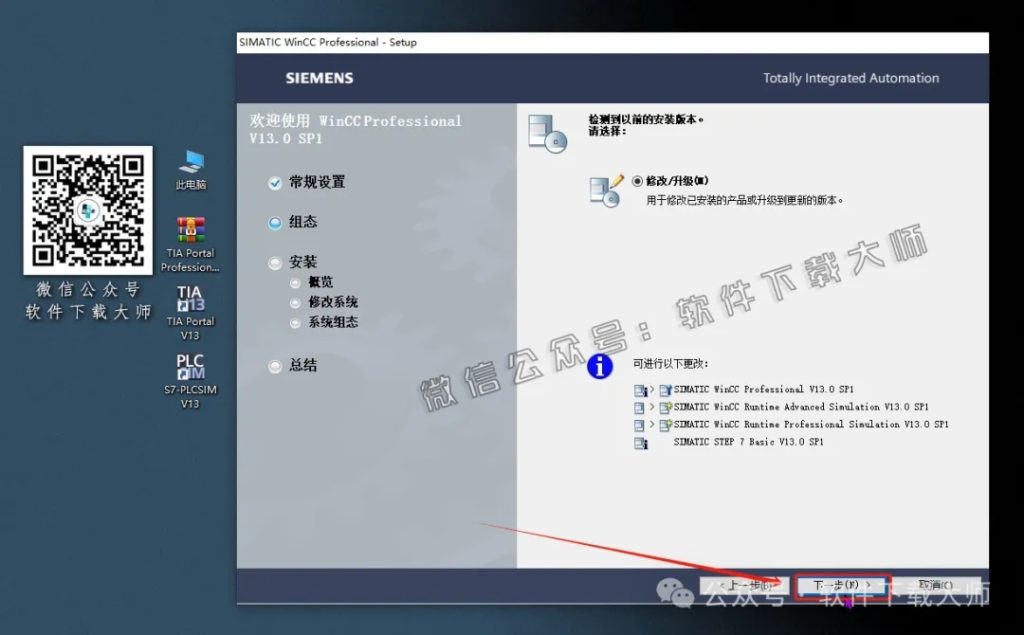Select the 总结 step in the sidebar
The image size is (1024, 635).
(297, 365)
